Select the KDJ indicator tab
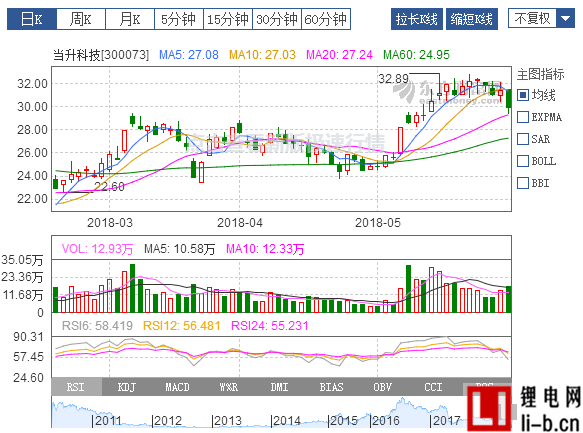The width and height of the screenshot is (583, 433). point(127,387)
